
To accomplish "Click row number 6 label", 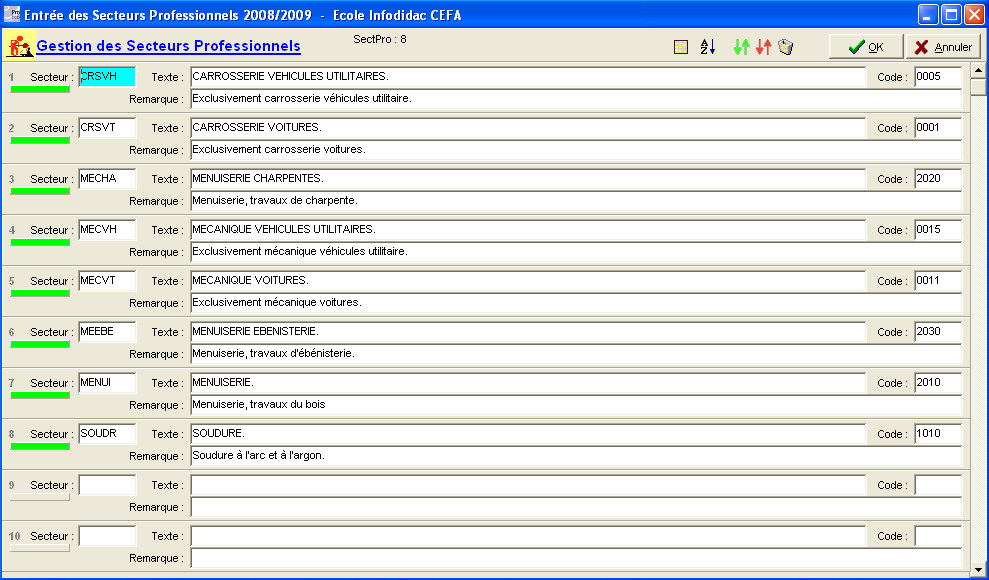I will (12, 332).
